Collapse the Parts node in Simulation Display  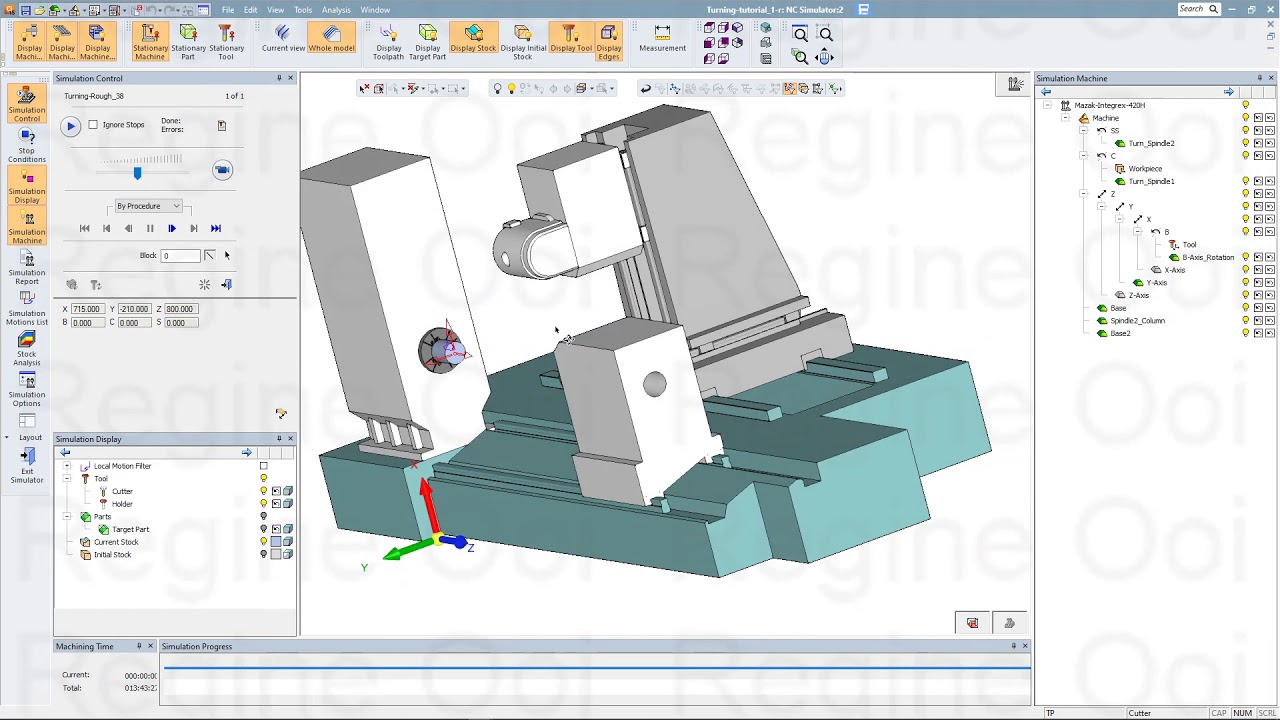tap(67, 517)
